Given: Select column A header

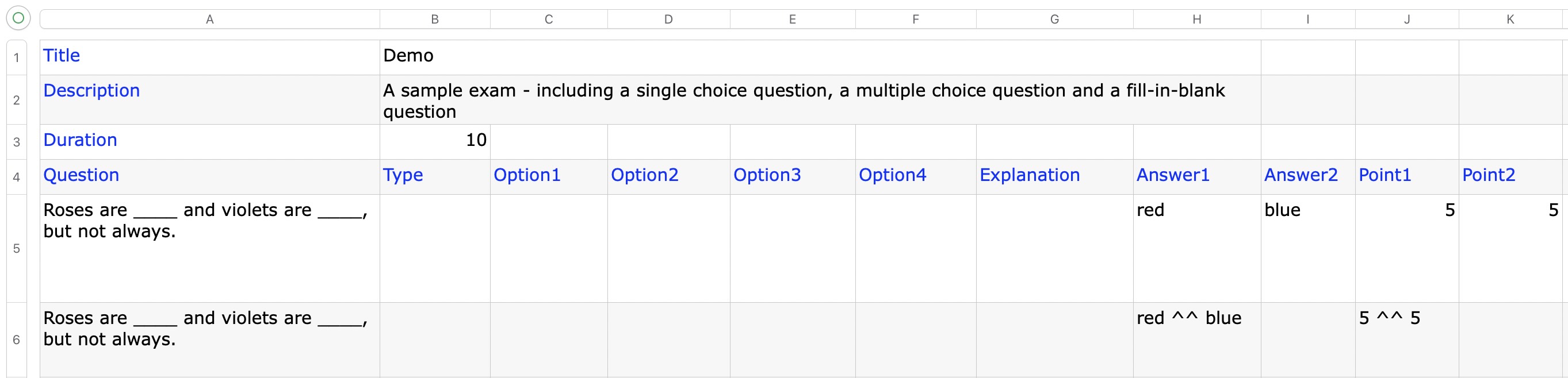Looking at the screenshot, I should (209, 20).
